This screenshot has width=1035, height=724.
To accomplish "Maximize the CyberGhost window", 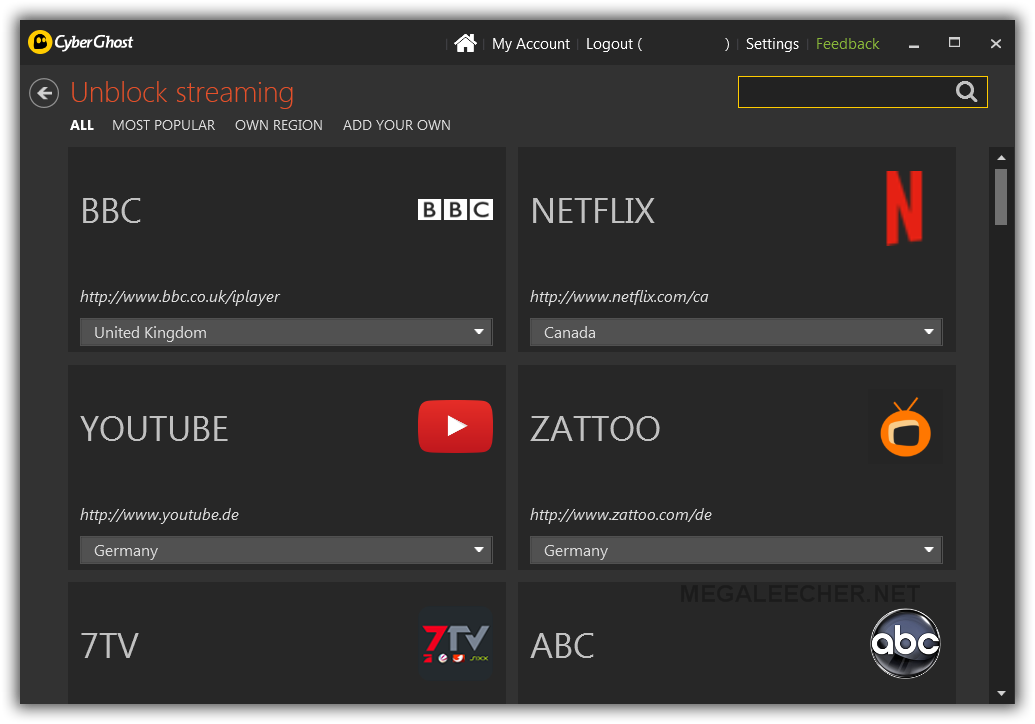I will 954,43.
